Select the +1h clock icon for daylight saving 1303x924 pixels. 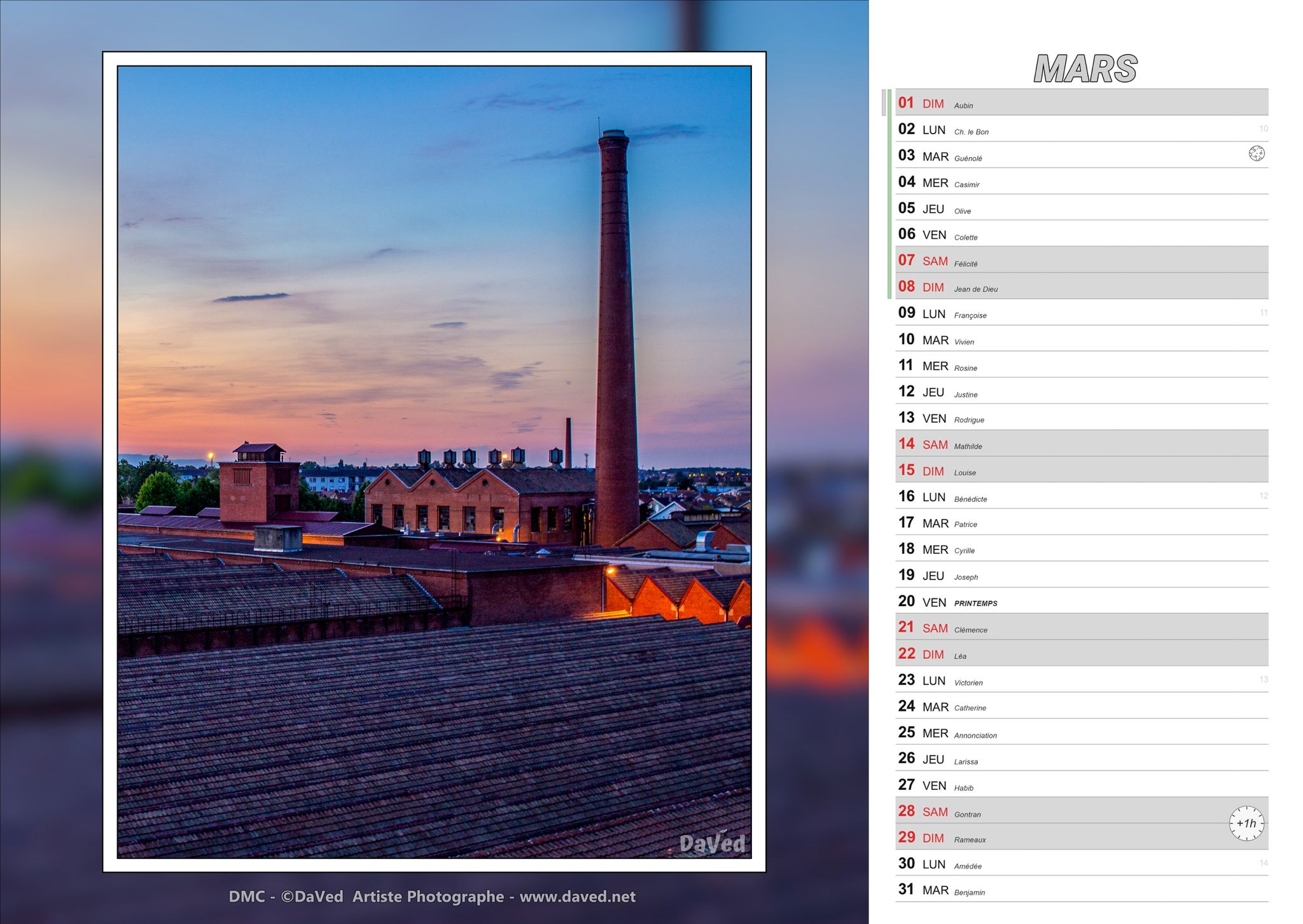(x=1246, y=822)
